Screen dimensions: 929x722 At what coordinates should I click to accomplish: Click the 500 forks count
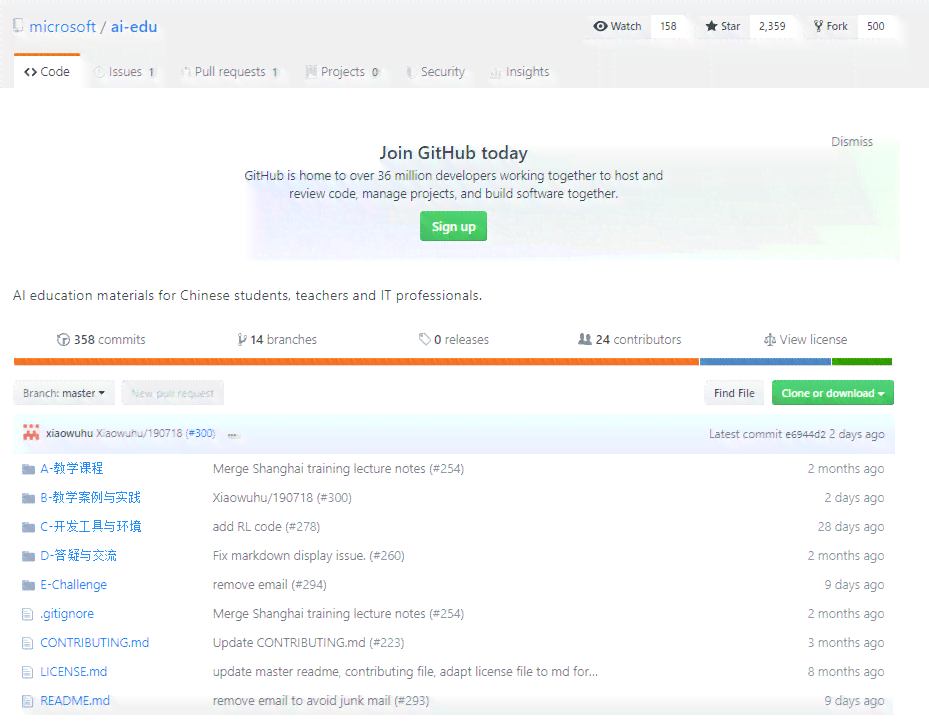coord(875,26)
